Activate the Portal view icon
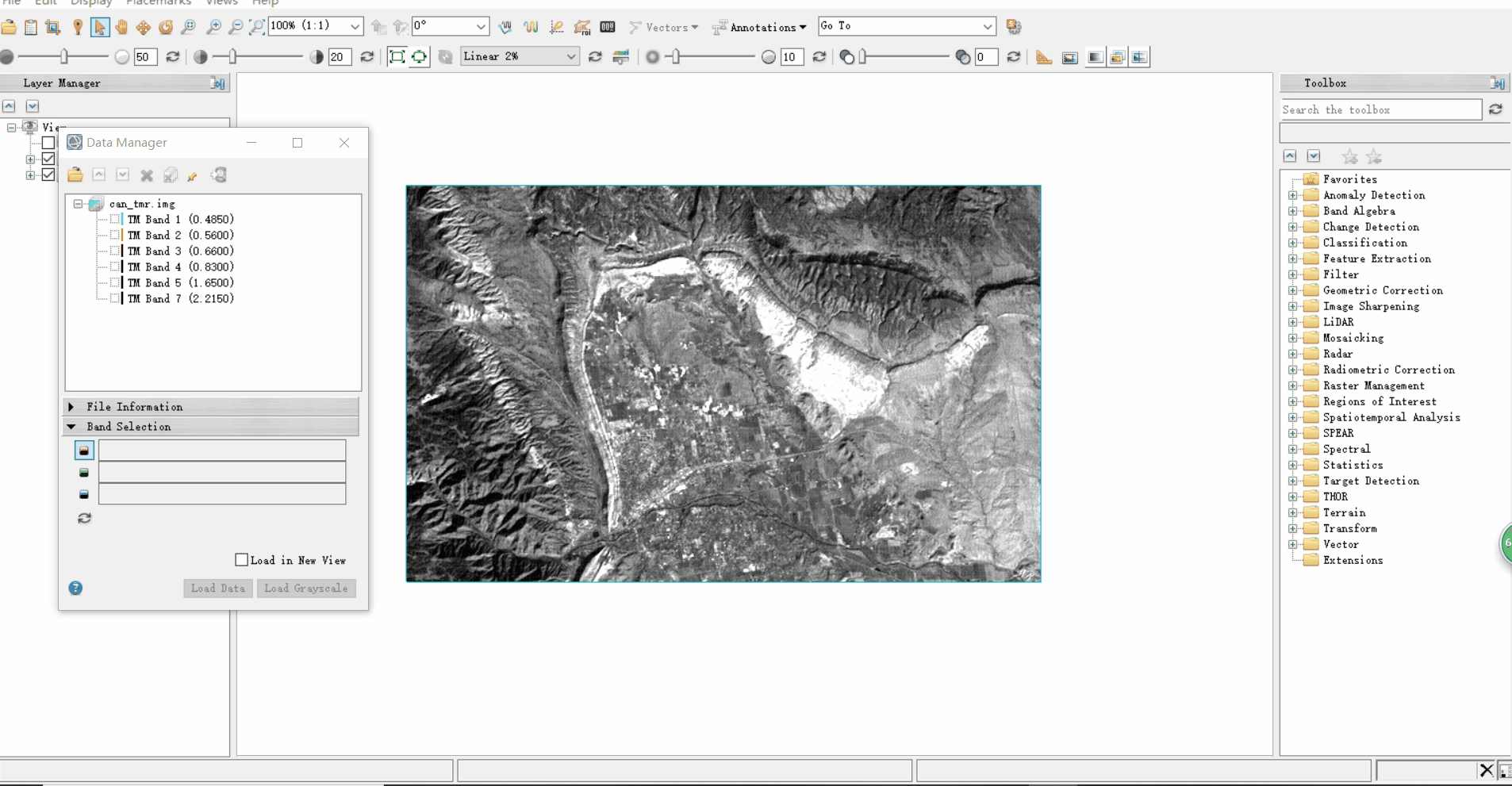The height and width of the screenshot is (786, 1512). (1070, 57)
